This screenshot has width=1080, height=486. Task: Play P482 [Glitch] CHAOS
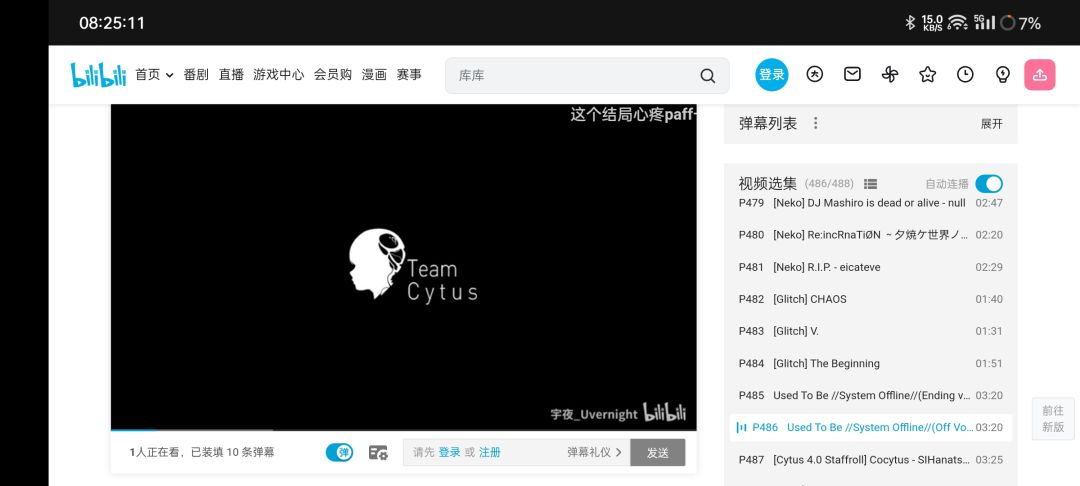coord(871,299)
